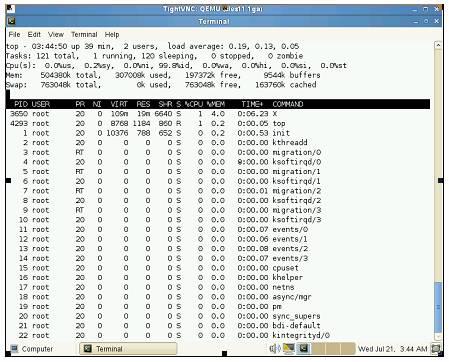
Task: Select the migration/2 process row
Action: (x=218, y=191)
